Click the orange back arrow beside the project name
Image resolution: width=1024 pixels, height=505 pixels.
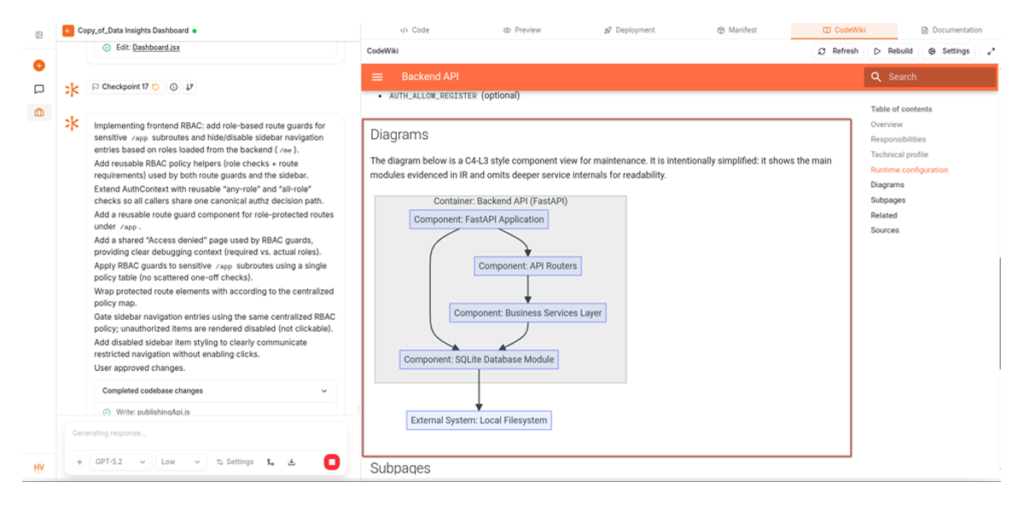68,30
